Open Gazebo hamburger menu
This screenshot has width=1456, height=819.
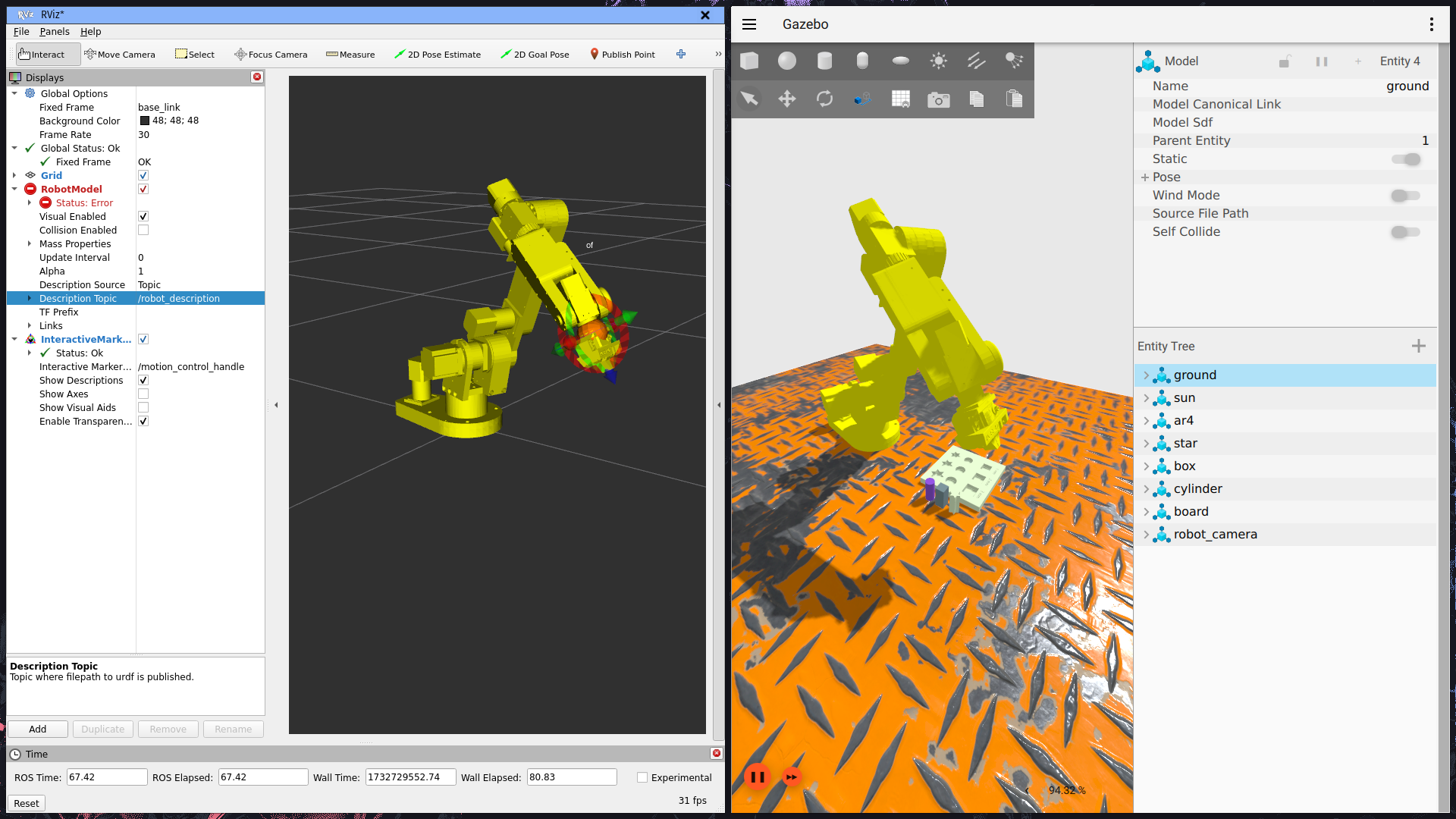pos(749,24)
